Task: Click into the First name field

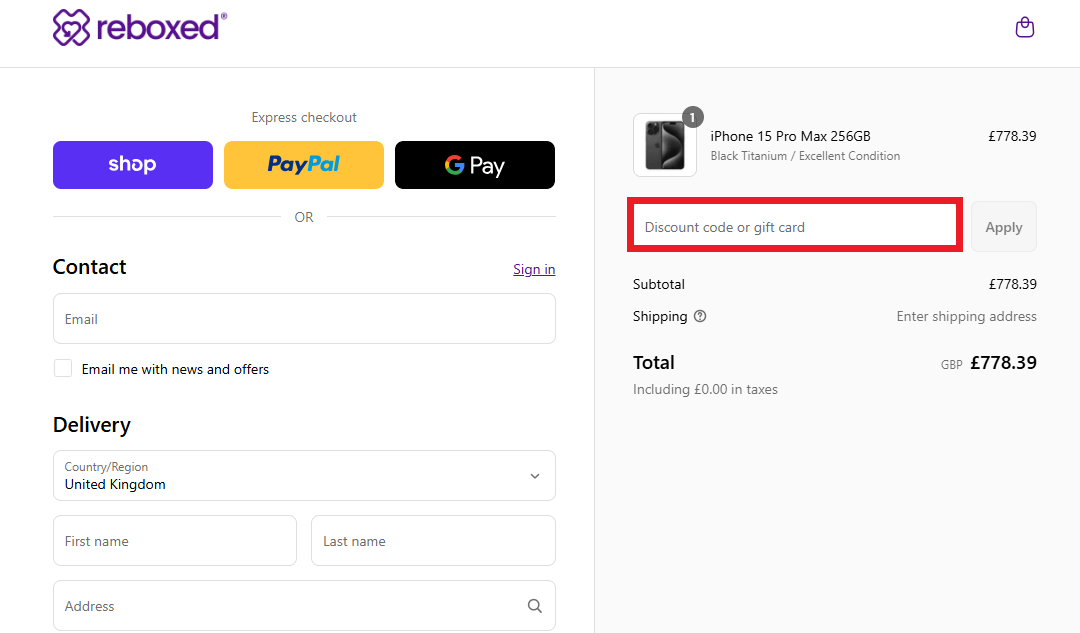Action: tap(175, 541)
